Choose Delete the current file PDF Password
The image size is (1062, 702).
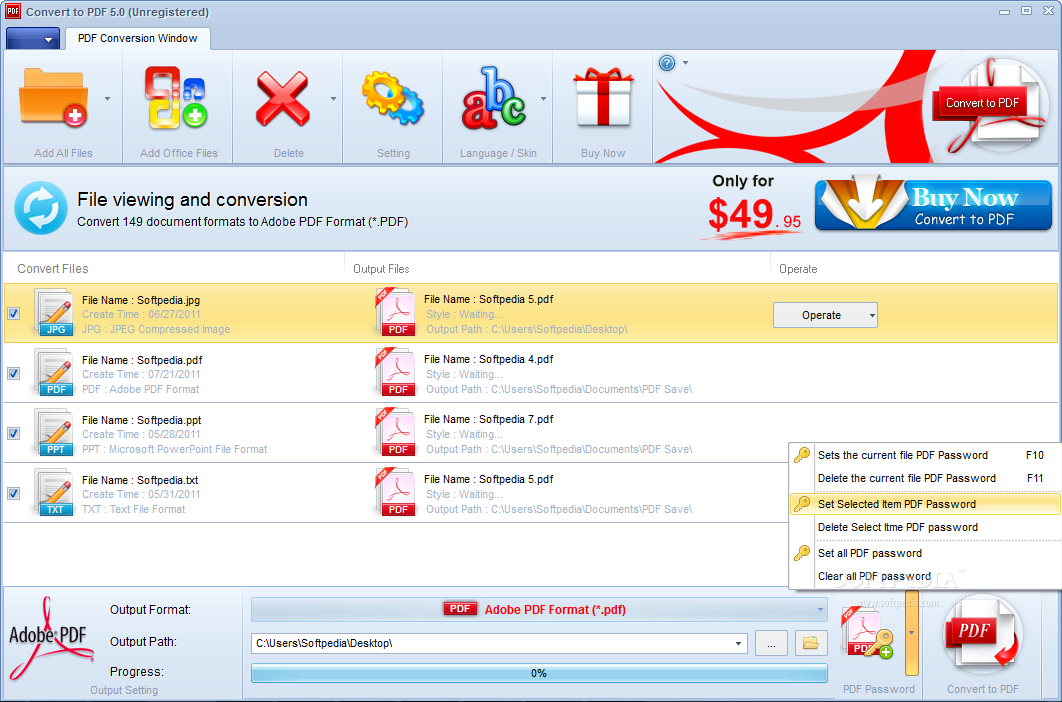click(x=925, y=478)
